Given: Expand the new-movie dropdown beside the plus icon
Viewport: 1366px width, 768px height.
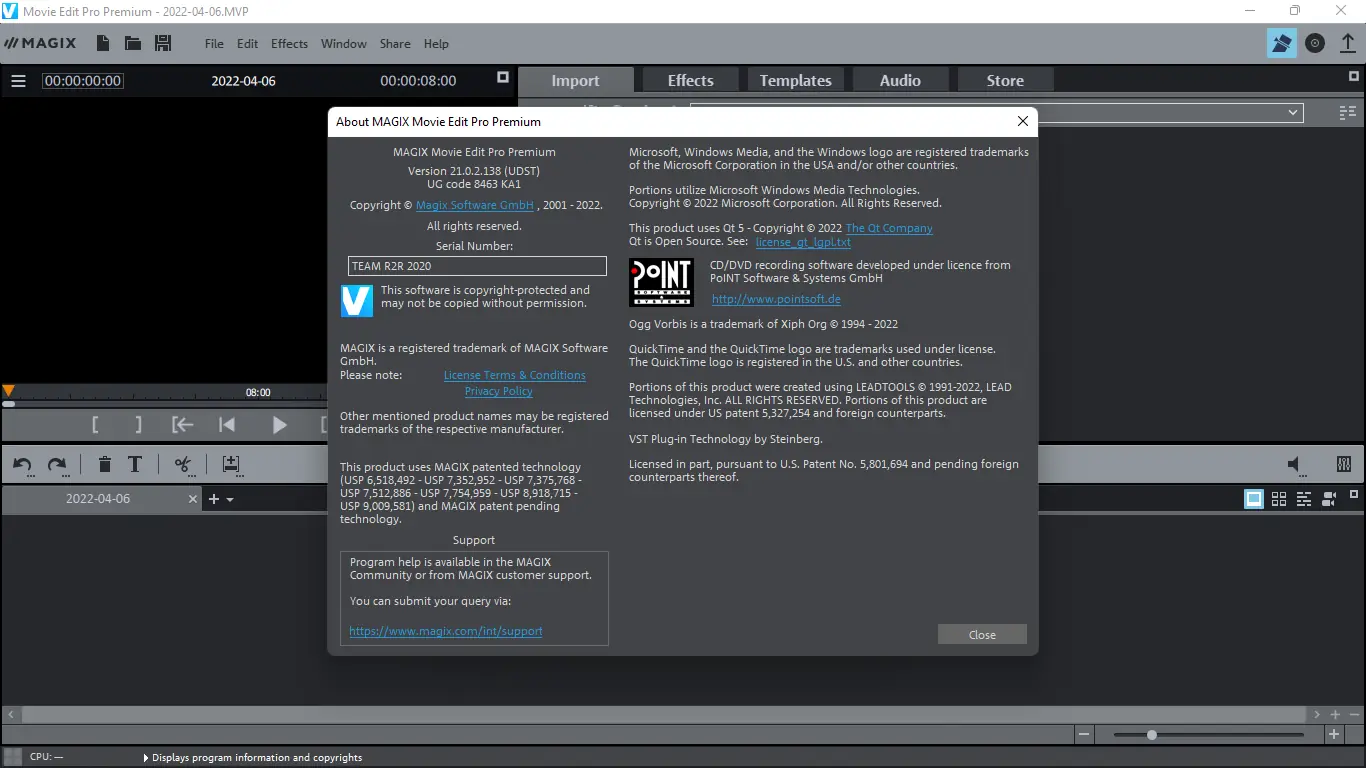Looking at the screenshot, I should click(228, 499).
